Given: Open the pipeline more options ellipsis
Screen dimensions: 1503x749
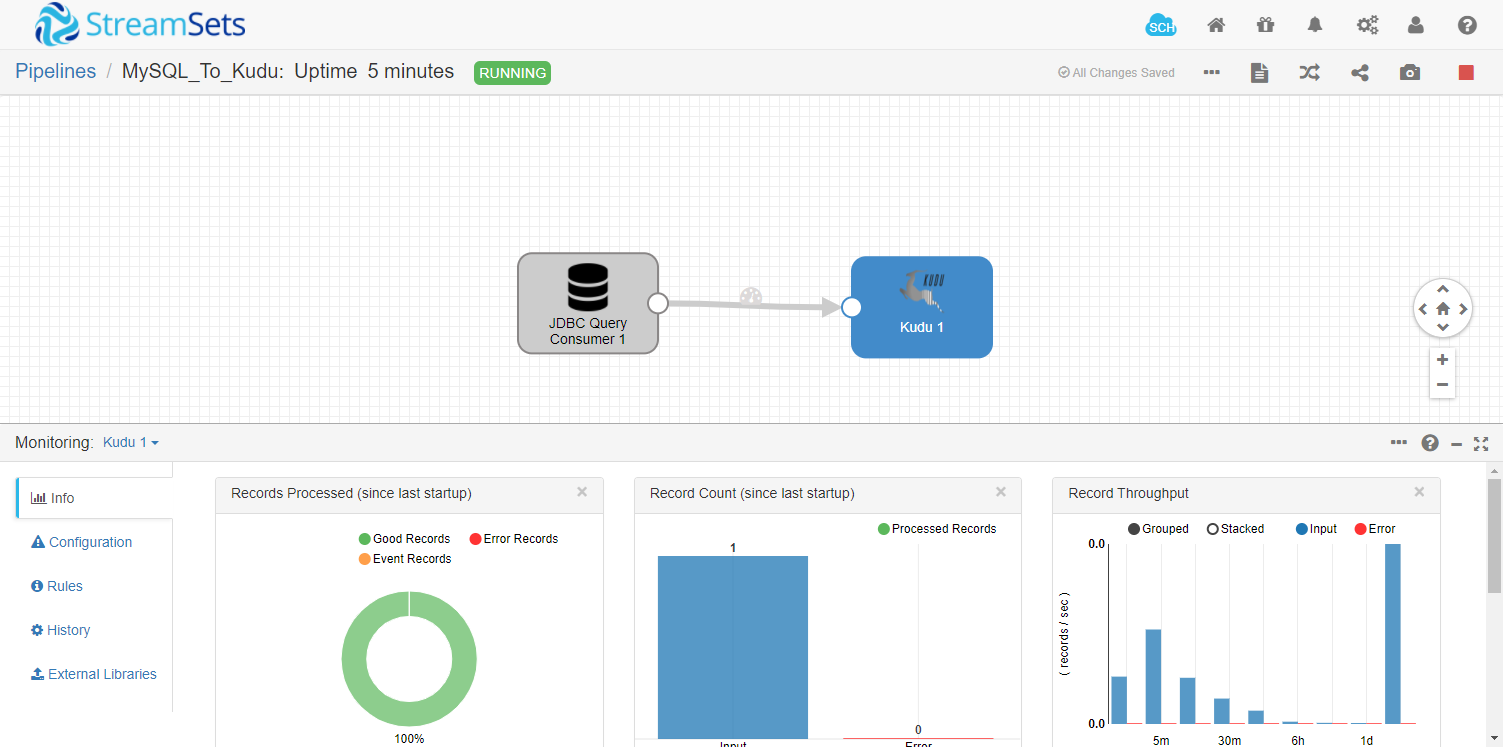Looking at the screenshot, I should click(x=1211, y=72).
